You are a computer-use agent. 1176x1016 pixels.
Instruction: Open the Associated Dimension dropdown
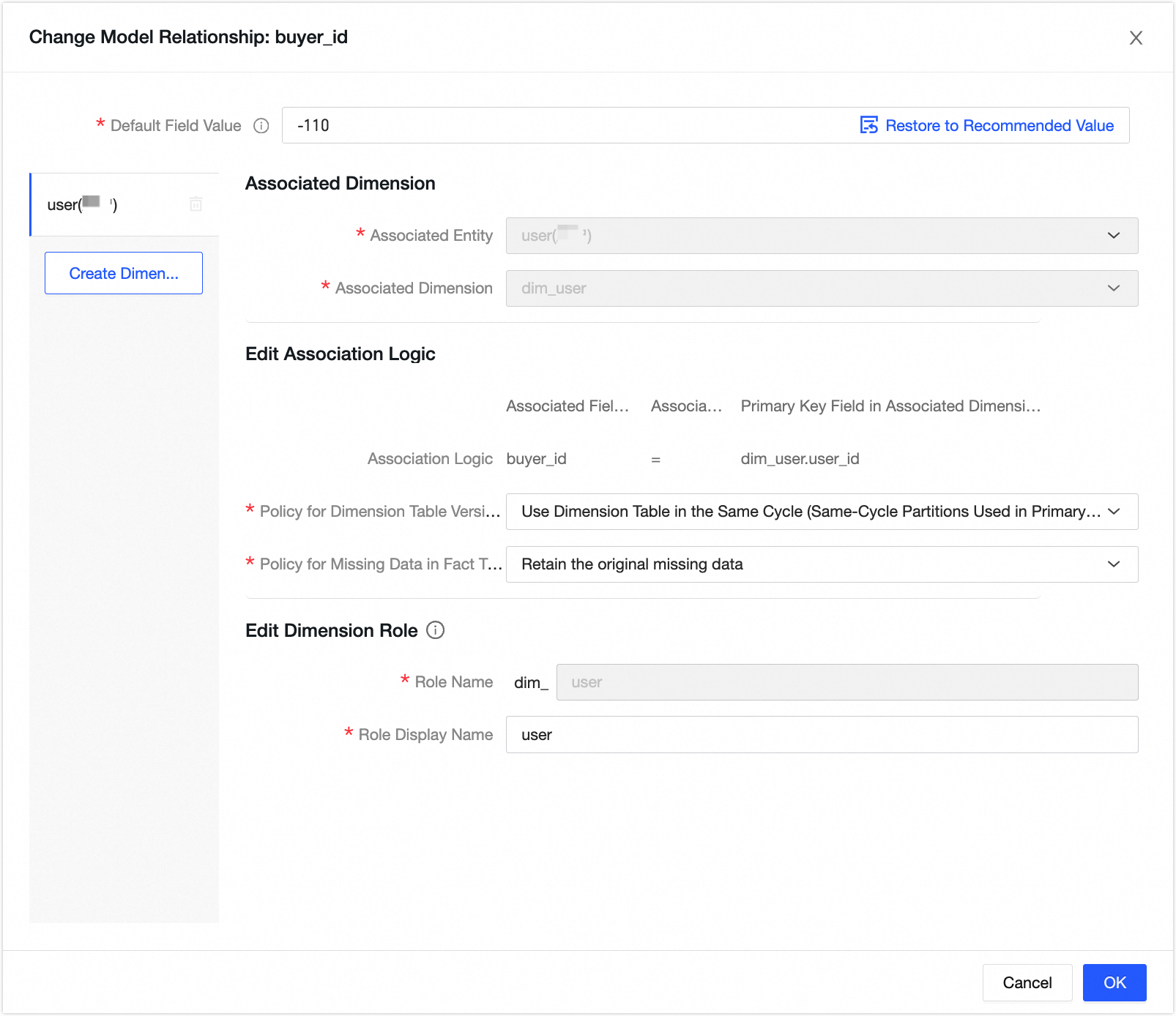[x=821, y=288]
